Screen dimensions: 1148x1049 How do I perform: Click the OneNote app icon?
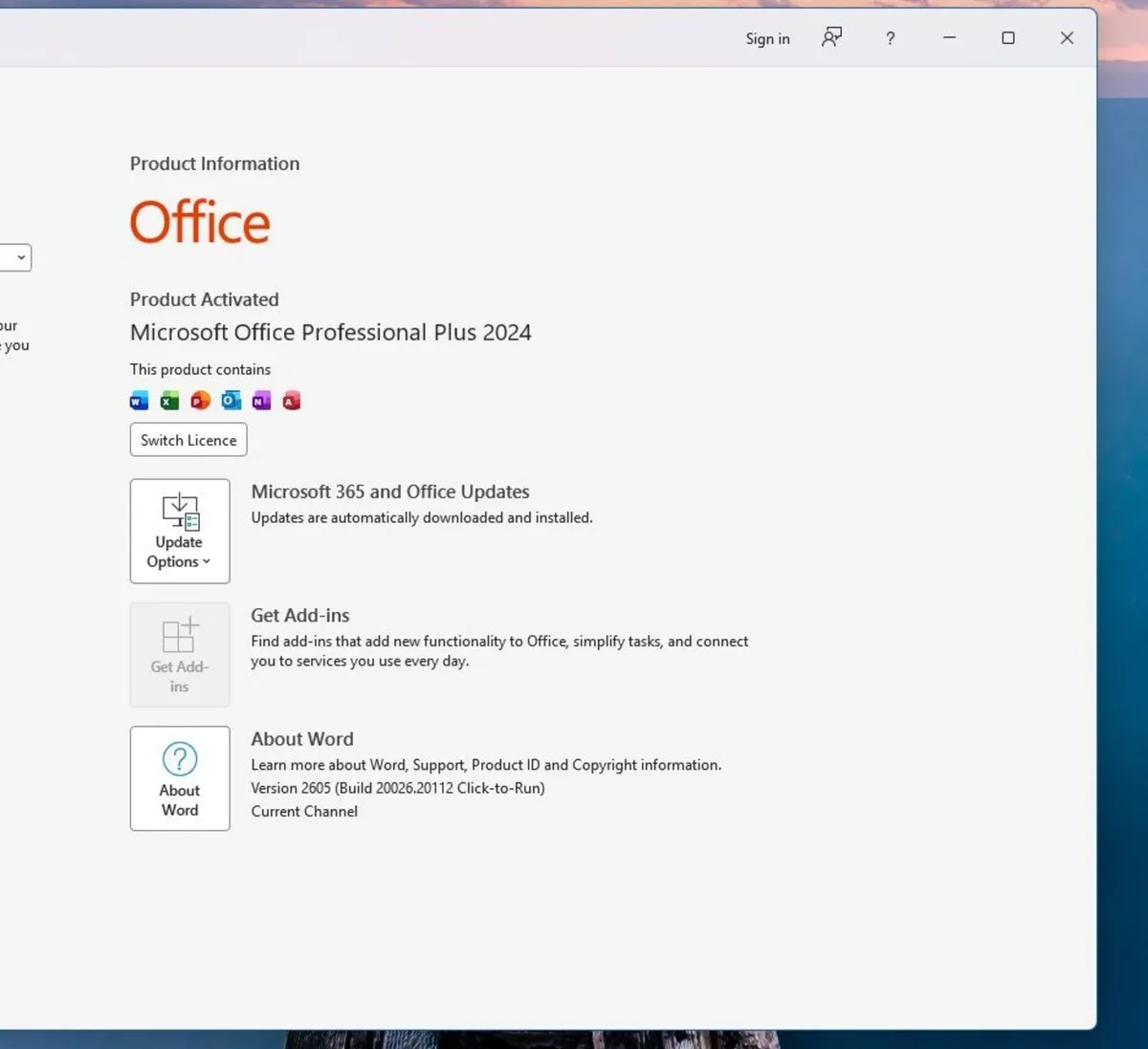click(x=261, y=401)
